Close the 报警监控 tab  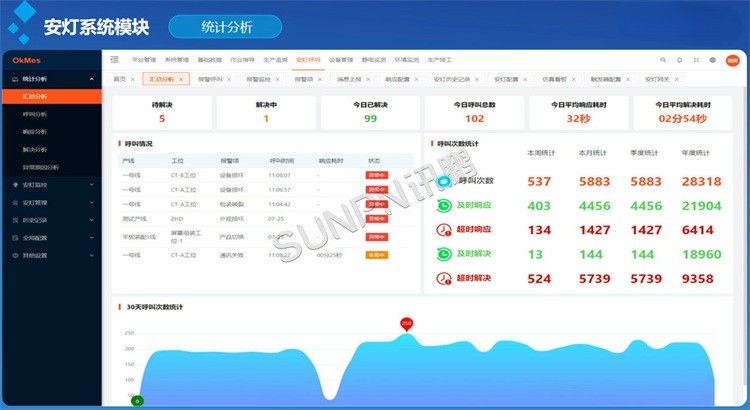click(x=277, y=79)
